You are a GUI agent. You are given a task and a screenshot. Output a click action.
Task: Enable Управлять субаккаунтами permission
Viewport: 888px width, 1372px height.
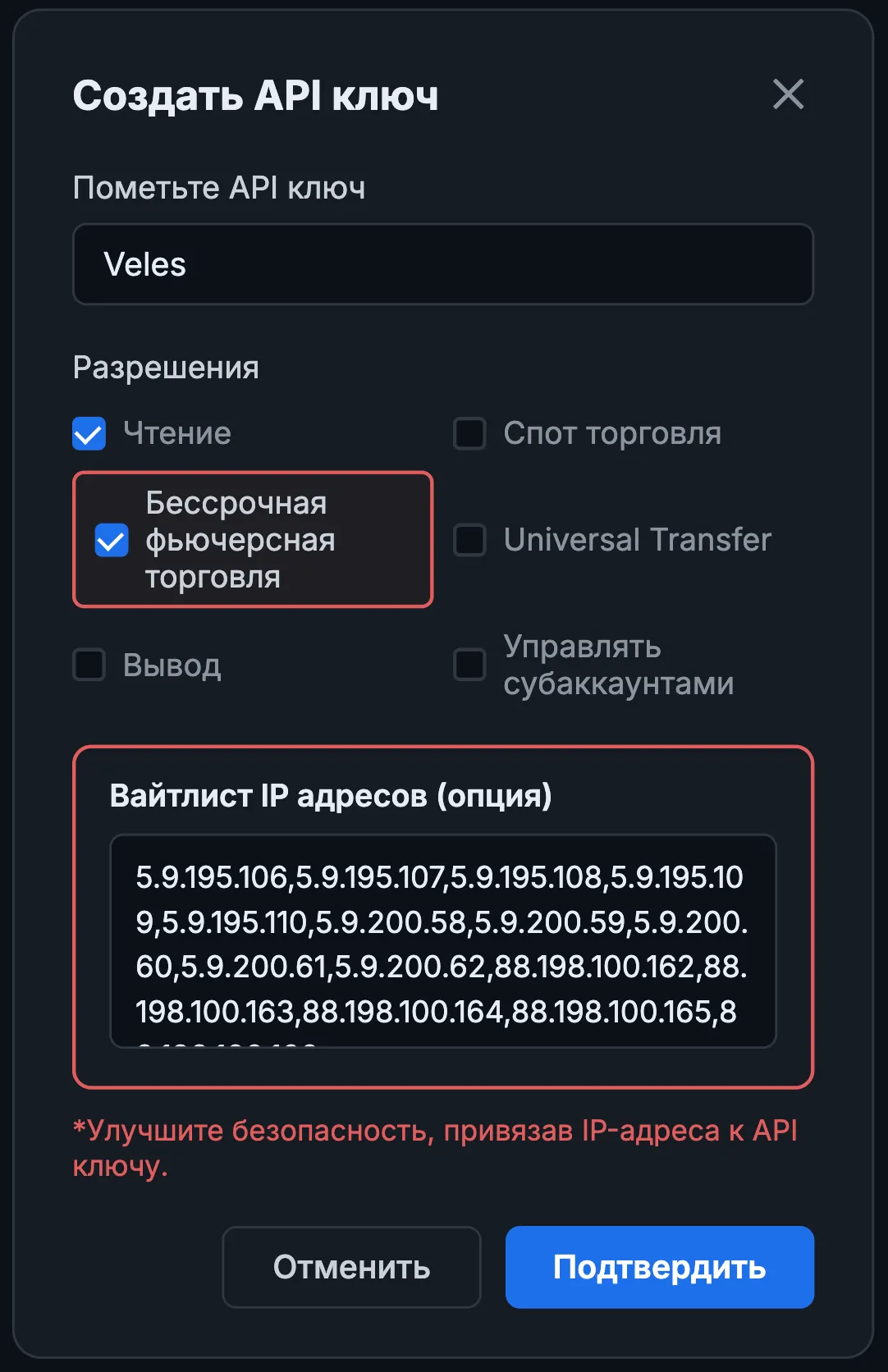[469, 666]
